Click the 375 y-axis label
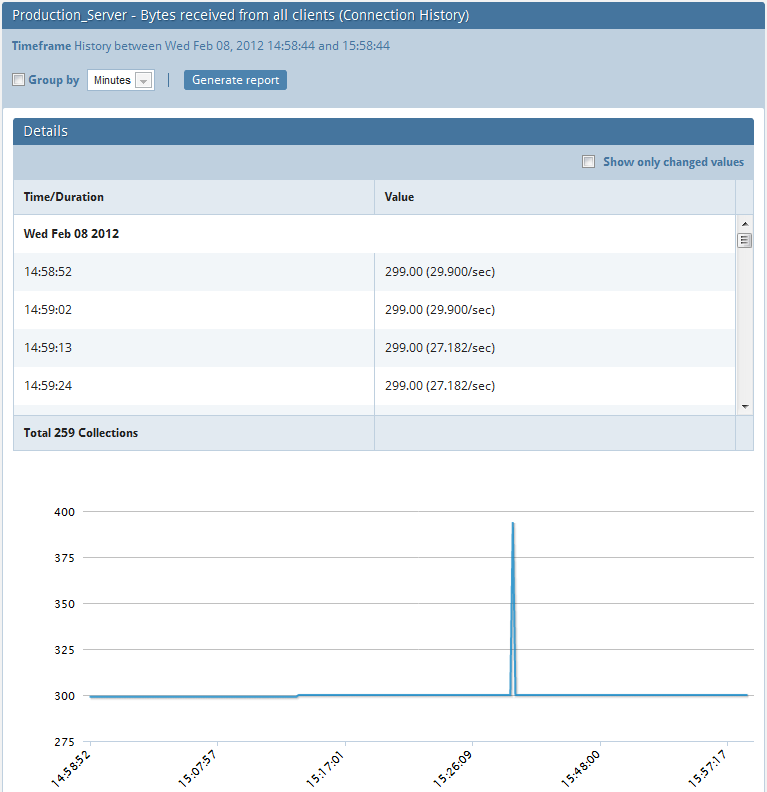767x792 pixels. 65,558
